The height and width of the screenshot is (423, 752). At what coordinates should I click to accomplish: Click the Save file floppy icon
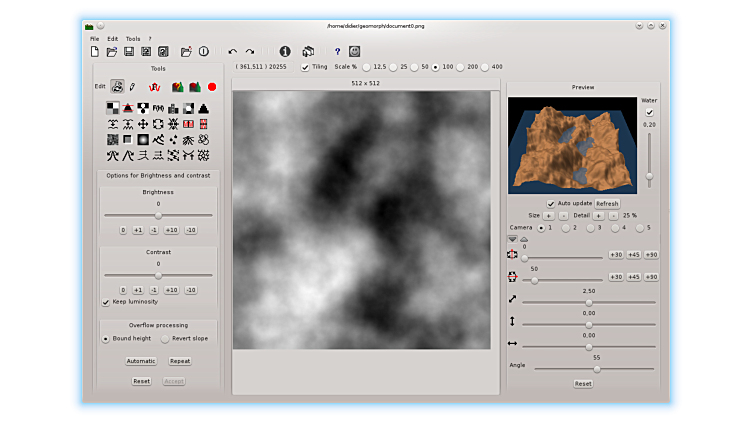pos(129,51)
